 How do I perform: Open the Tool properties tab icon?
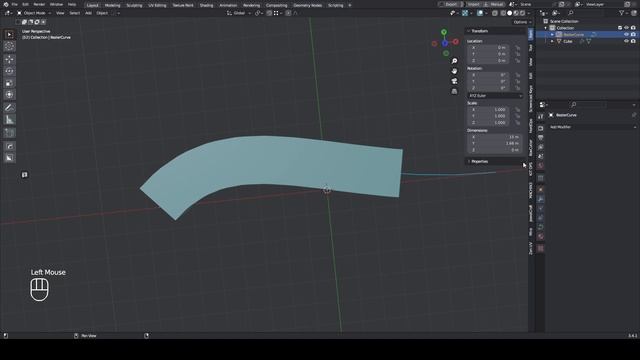(540, 117)
